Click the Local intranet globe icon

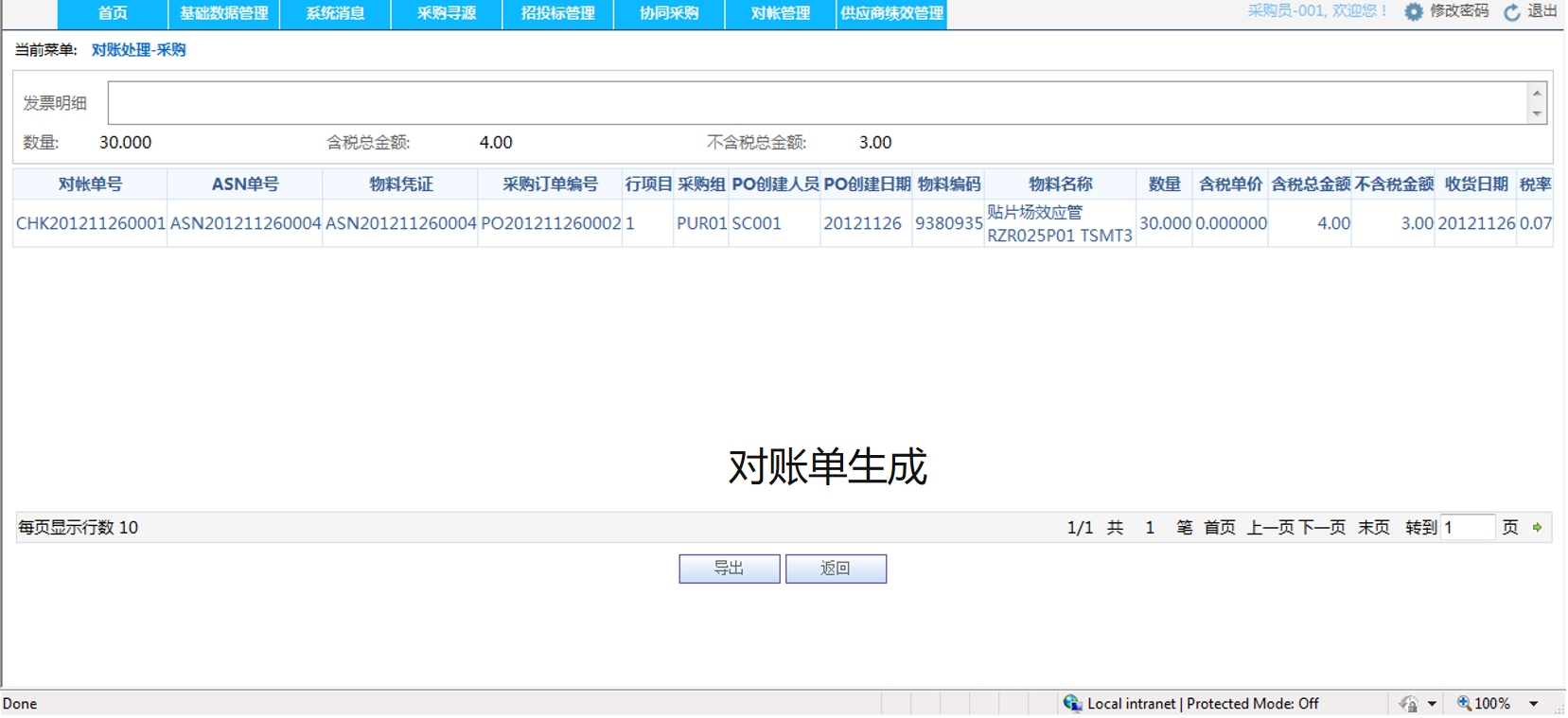1072,703
